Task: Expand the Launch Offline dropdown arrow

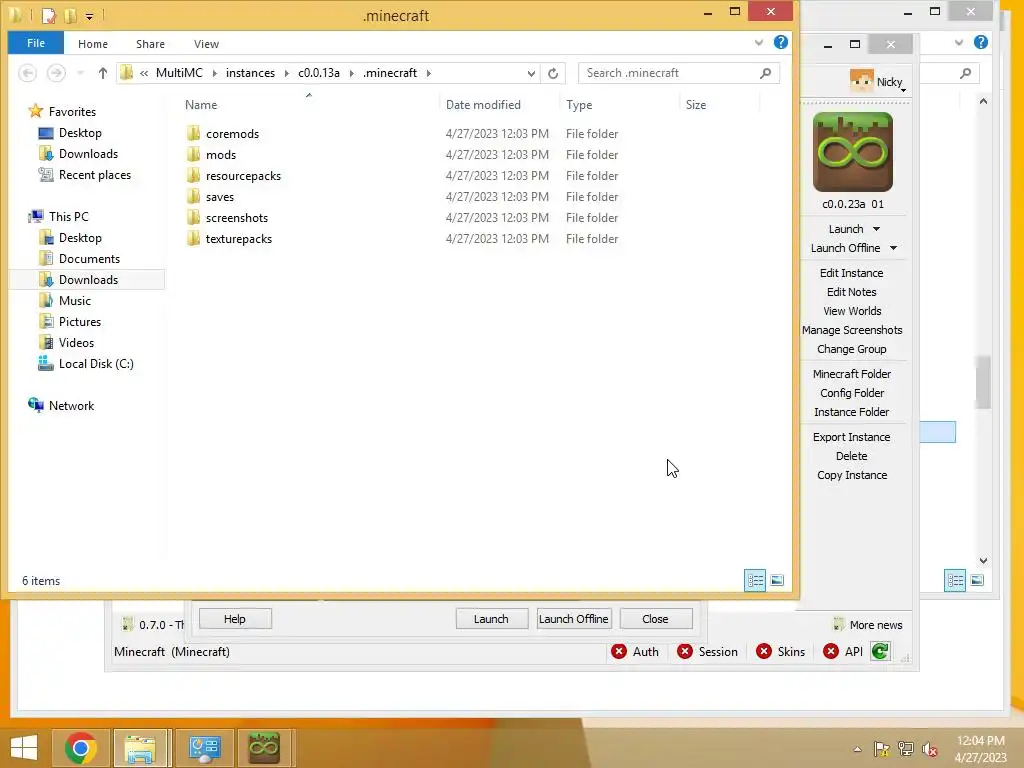Action: 893,248
